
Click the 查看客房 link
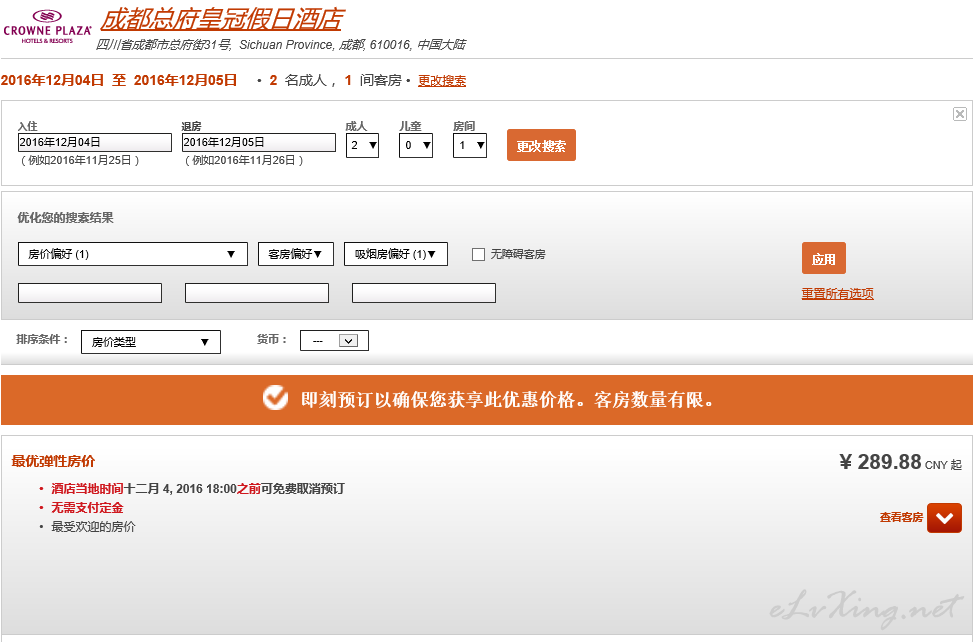coord(901,517)
